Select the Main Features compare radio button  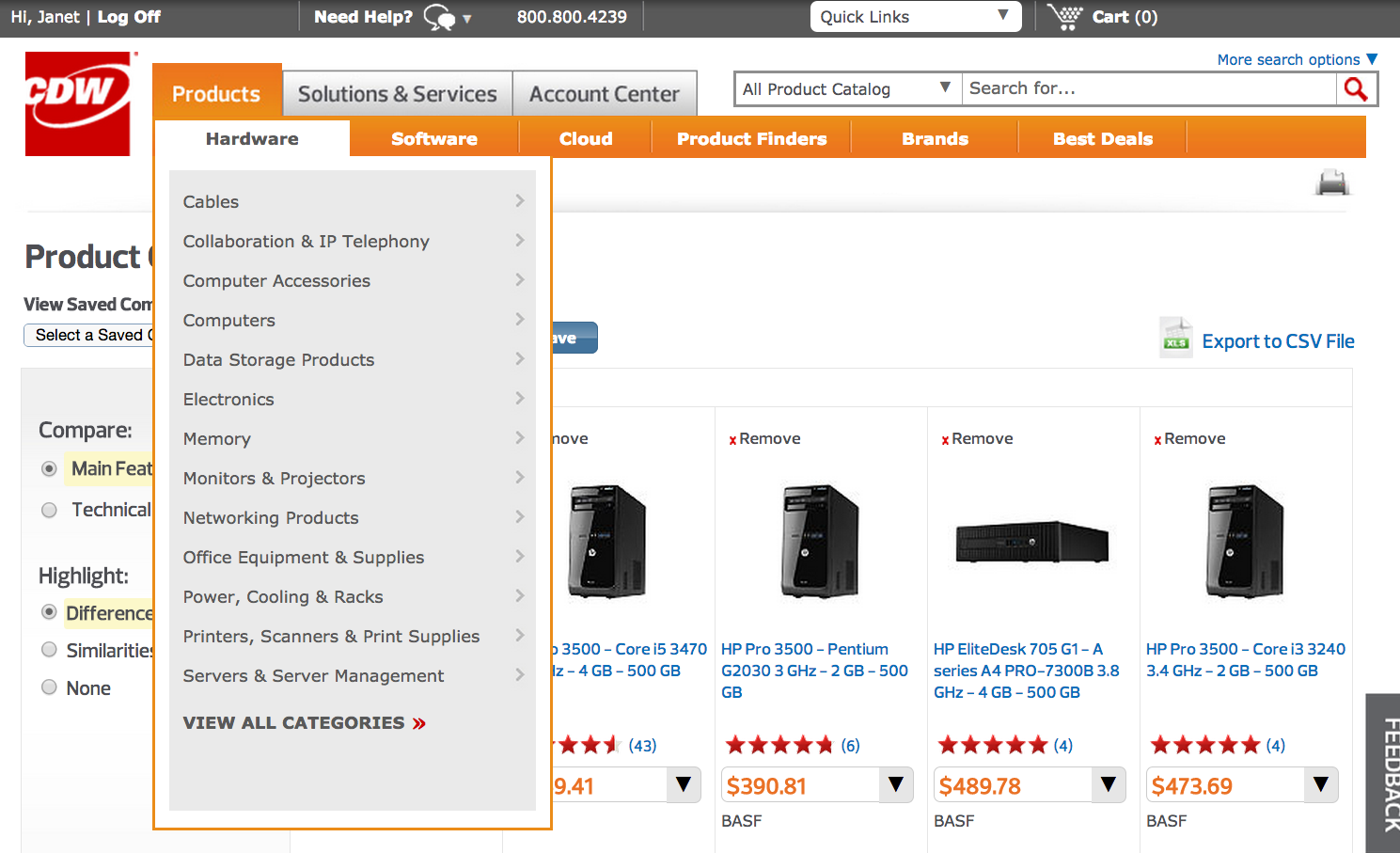pyautogui.click(x=50, y=468)
